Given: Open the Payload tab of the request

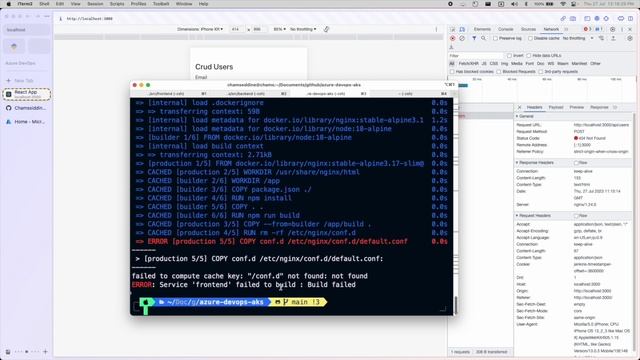Looking at the screenshot, I should tap(556, 107).
